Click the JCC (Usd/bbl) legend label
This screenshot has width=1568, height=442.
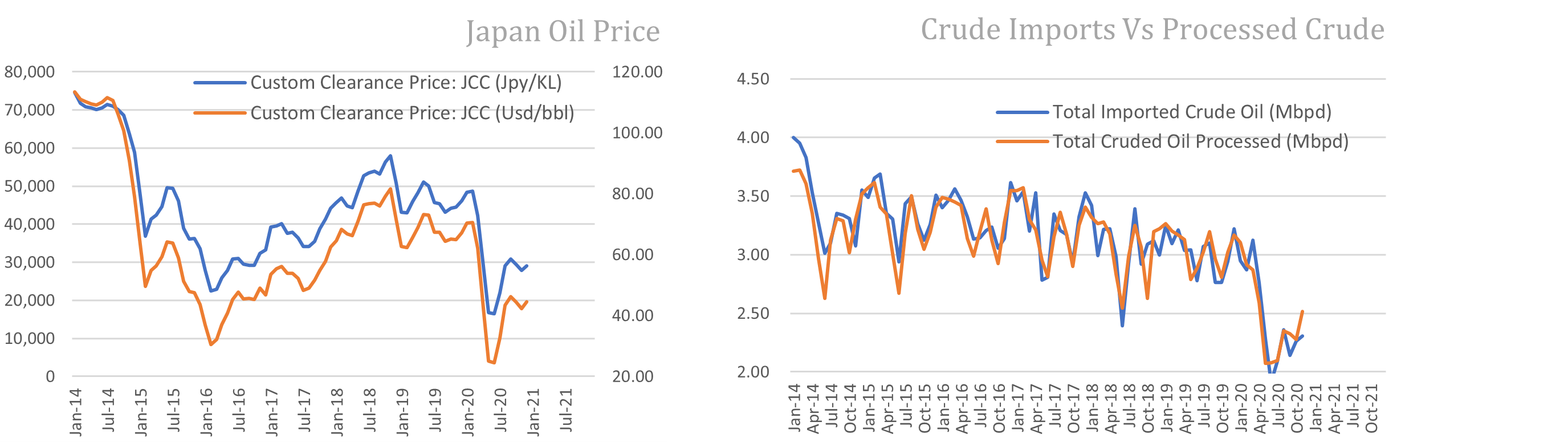pyautogui.click(x=412, y=113)
